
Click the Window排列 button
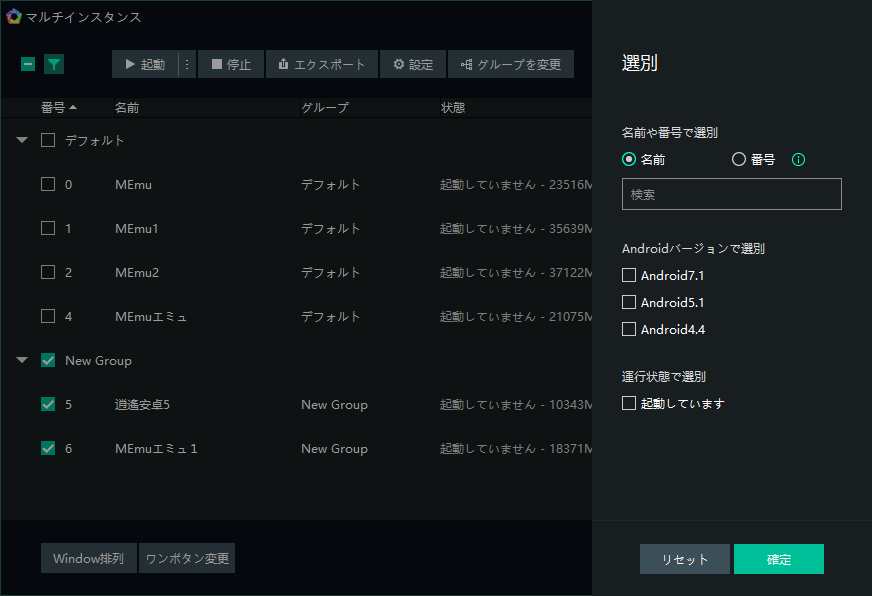88,558
